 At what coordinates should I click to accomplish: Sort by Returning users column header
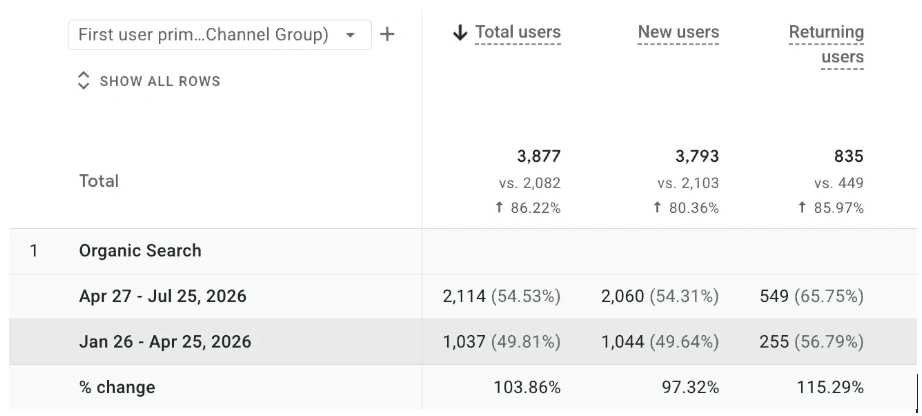[x=826, y=45]
